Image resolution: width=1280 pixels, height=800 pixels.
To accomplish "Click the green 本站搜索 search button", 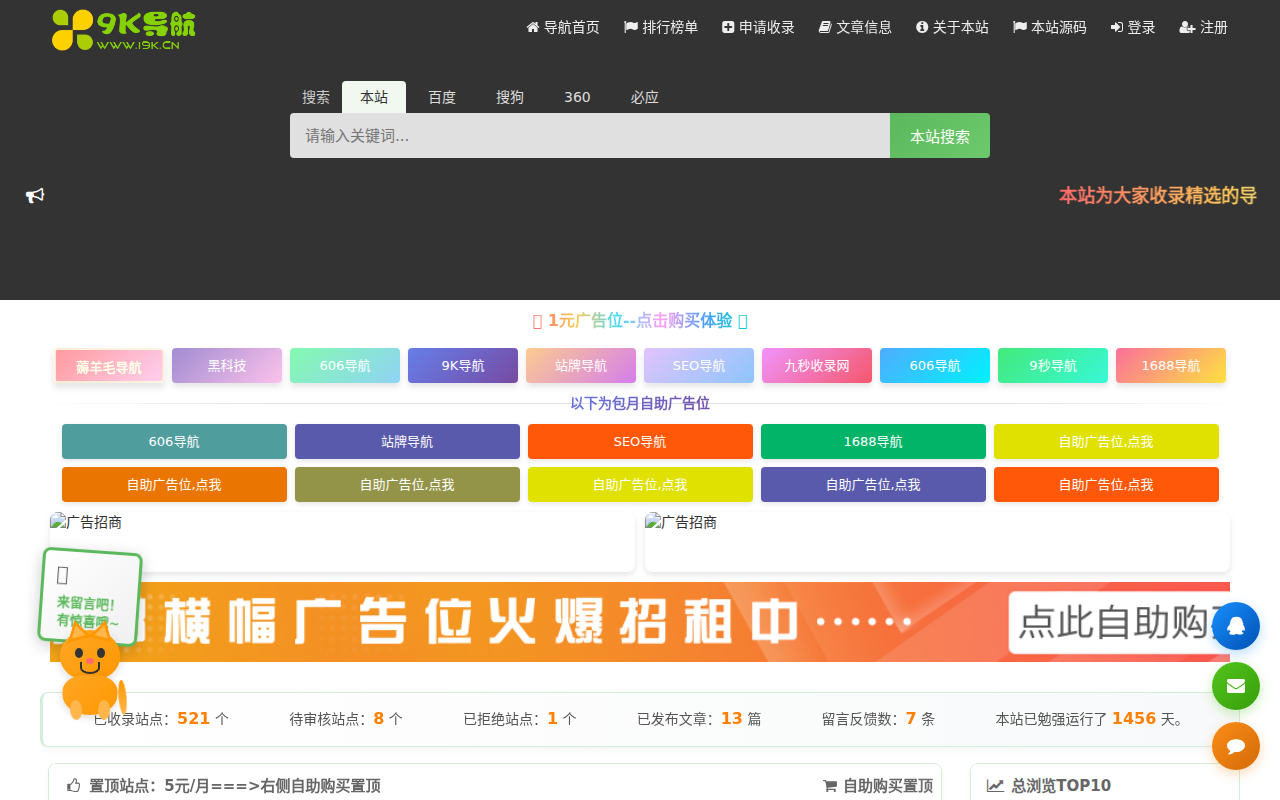I will (939, 135).
